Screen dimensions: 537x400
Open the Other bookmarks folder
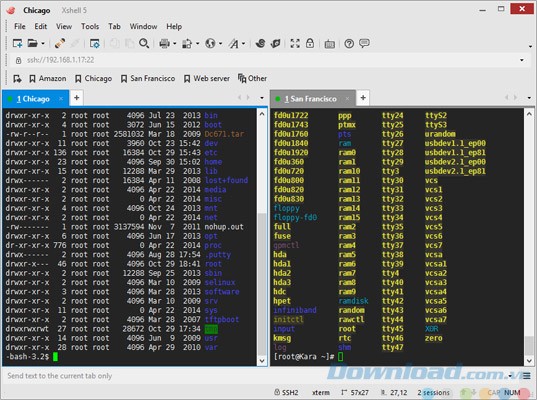pyautogui.click(x=252, y=78)
